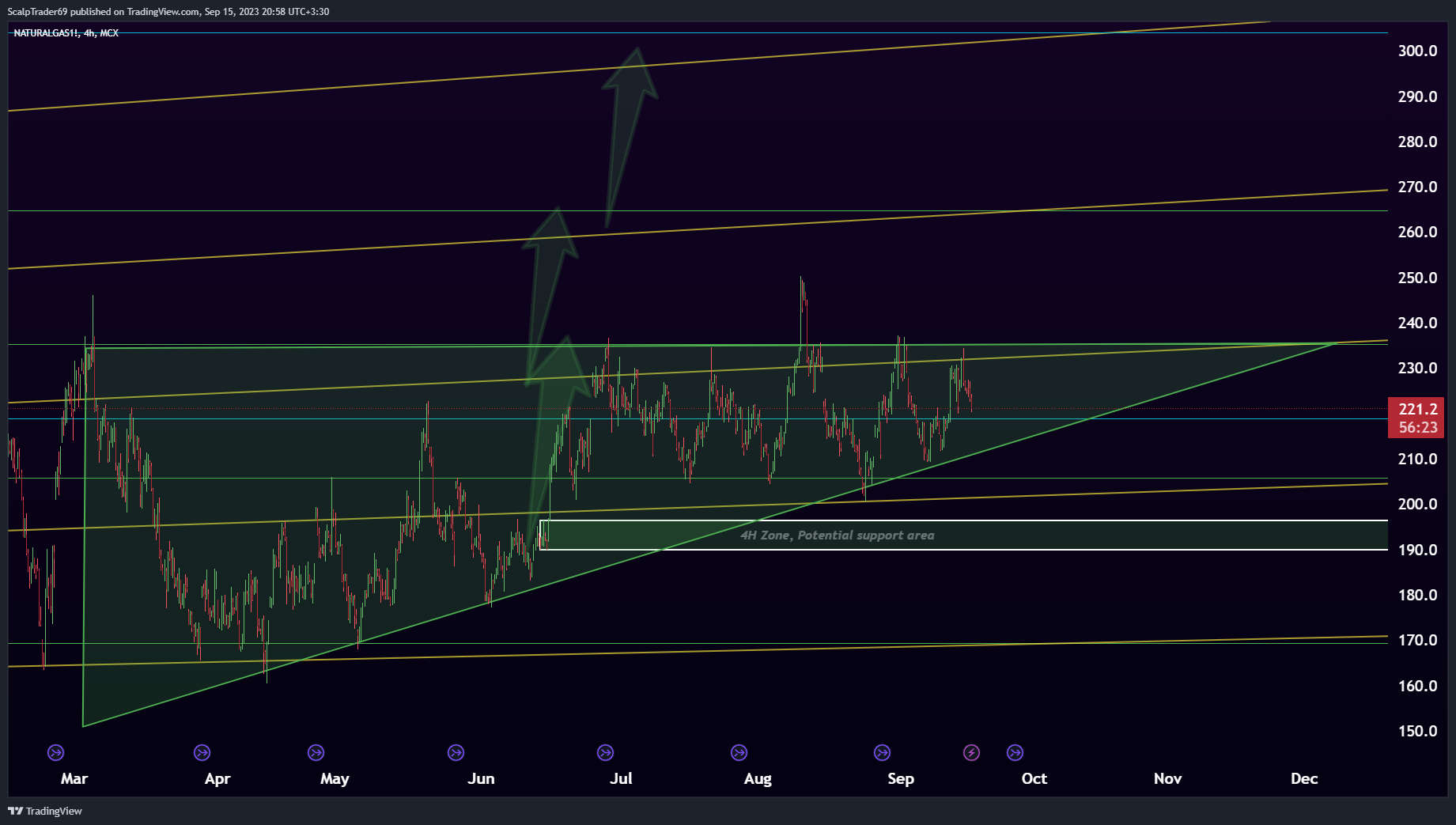Click the Sep label on time axis

[x=901, y=778]
